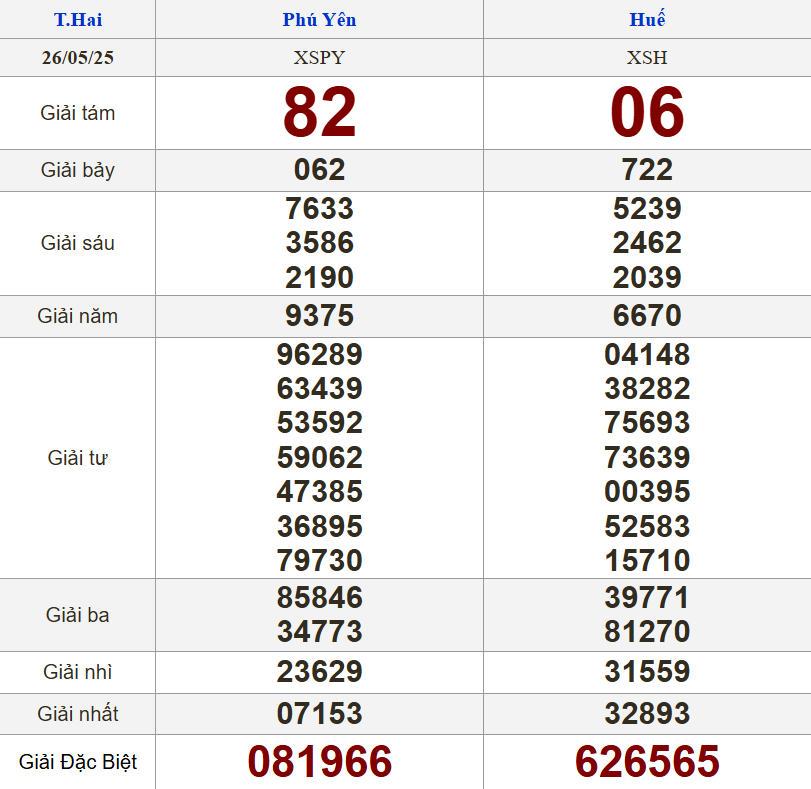This screenshot has width=811, height=789.
Task: Select the Giải tư number 15710
Action: point(647,560)
